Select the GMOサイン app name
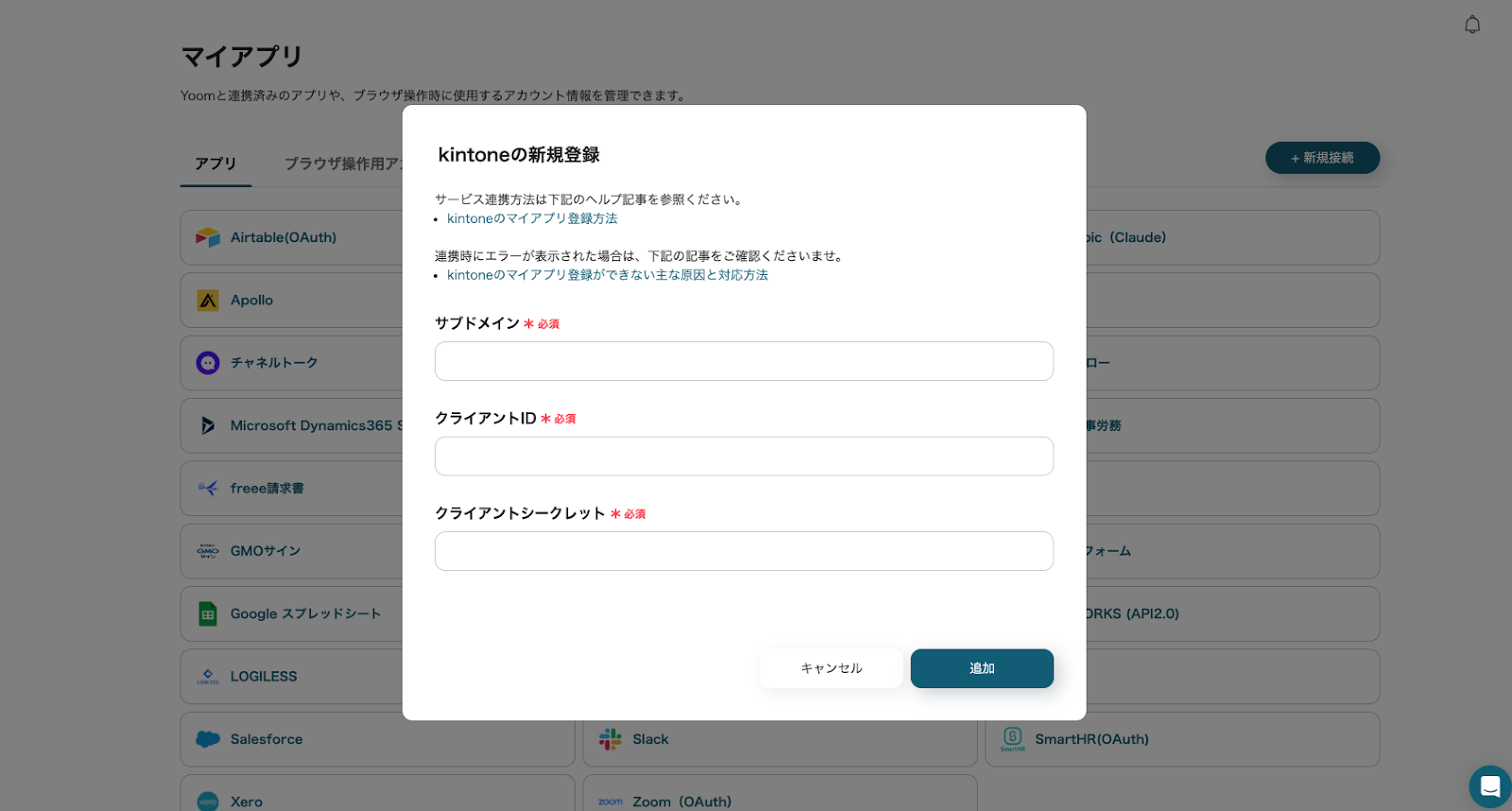This screenshot has width=1512, height=811. [266, 551]
